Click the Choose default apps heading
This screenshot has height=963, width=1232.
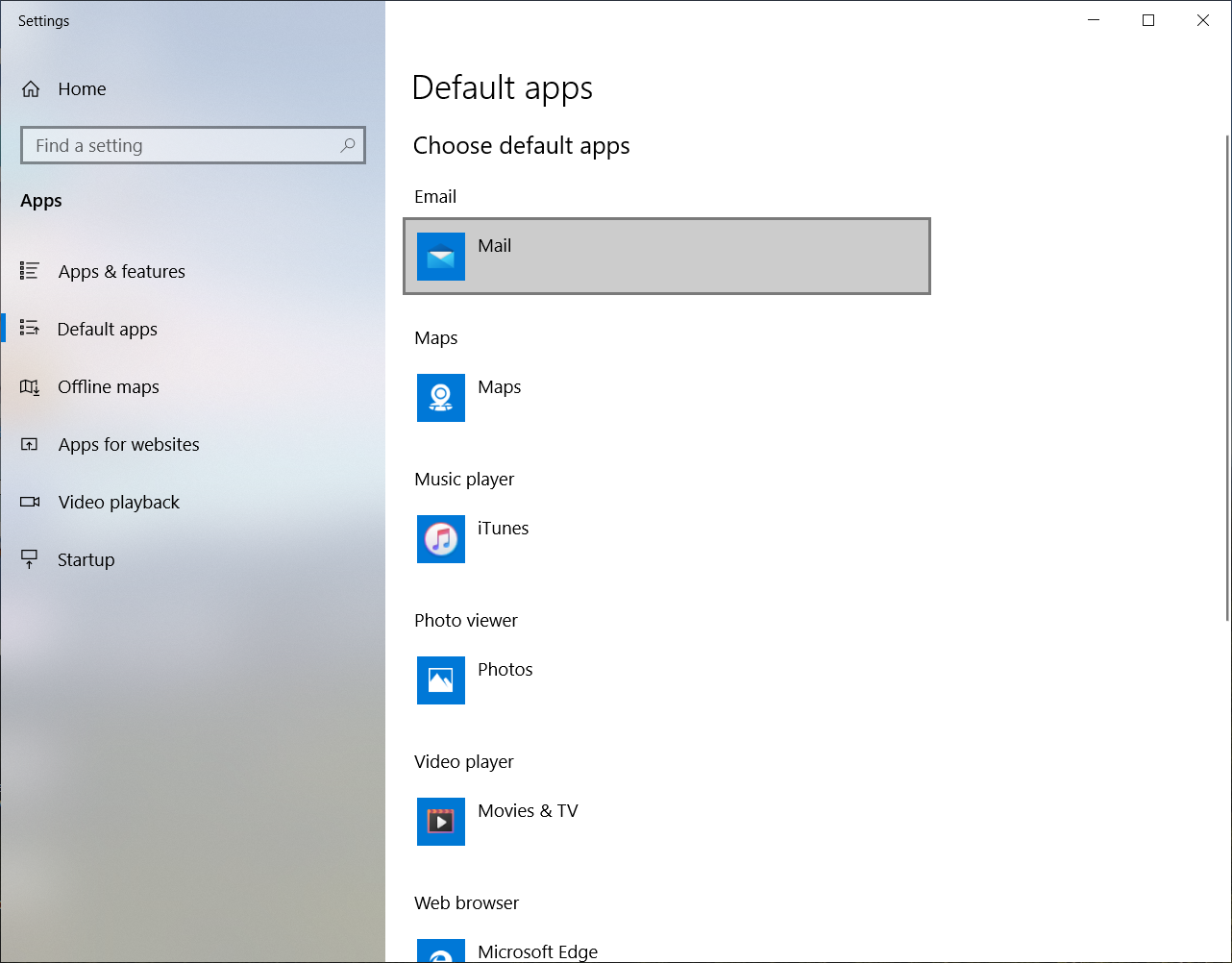point(522,146)
